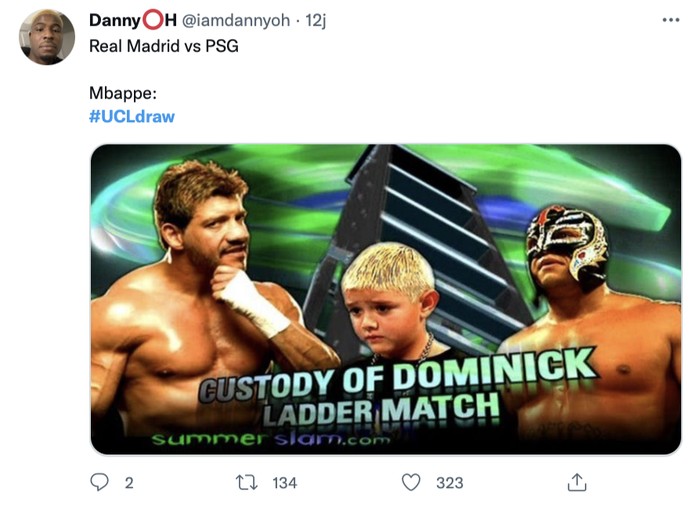
Task: Click the reply count number 2
Action: pos(128,483)
